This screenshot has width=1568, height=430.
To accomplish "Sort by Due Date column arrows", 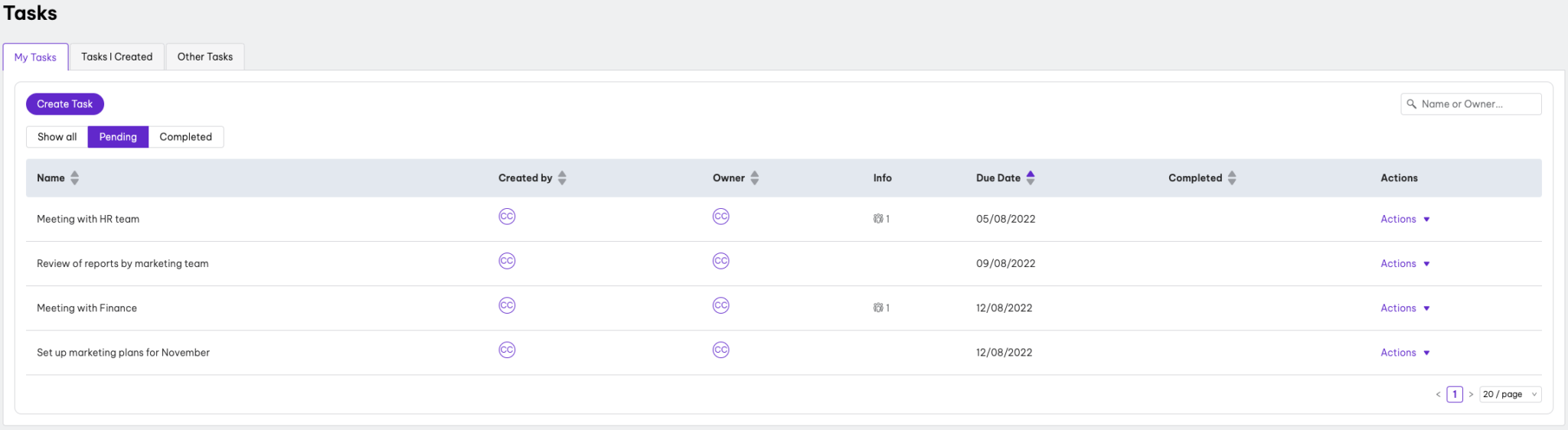I will [1031, 178].
